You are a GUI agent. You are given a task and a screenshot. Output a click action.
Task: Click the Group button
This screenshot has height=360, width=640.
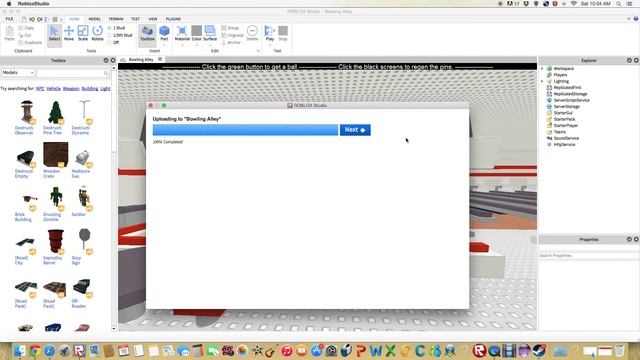230,28
